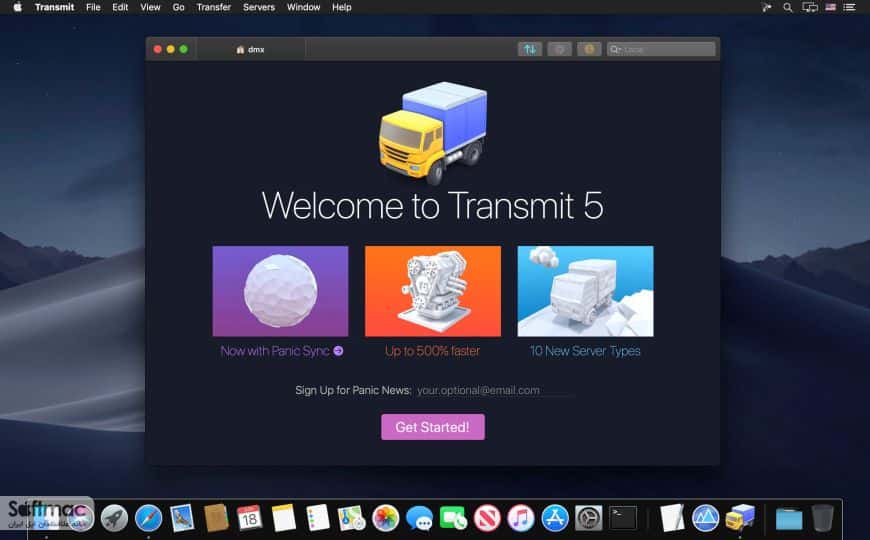Open iTunes music icon in Dock

point(520,518)
